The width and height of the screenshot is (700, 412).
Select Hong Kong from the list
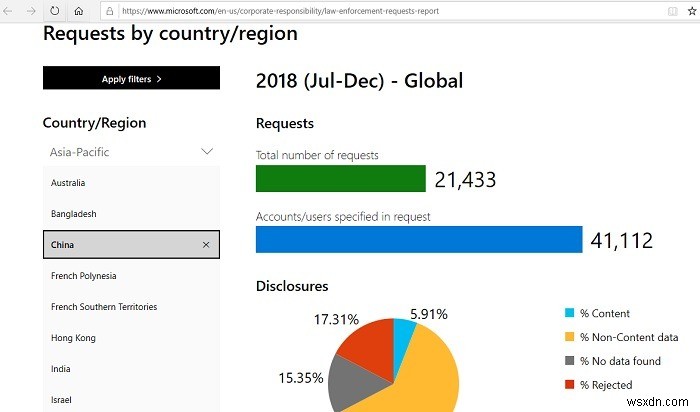(73, 338)
